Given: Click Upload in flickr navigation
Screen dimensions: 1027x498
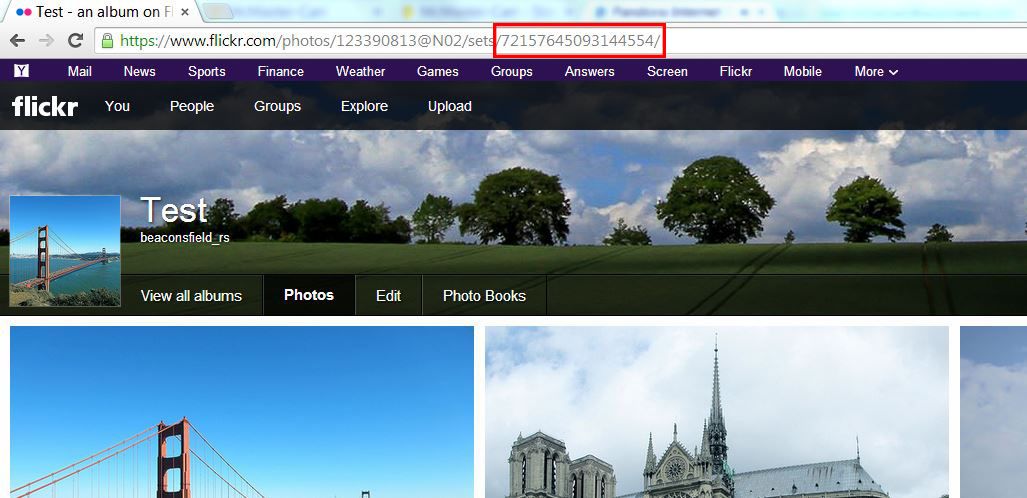Looking at the screenshot, I should click(449, 106).
